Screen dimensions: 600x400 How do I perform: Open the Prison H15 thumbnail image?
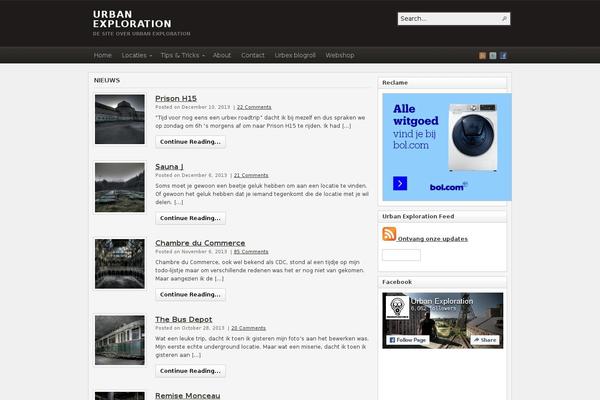(120, 119)
